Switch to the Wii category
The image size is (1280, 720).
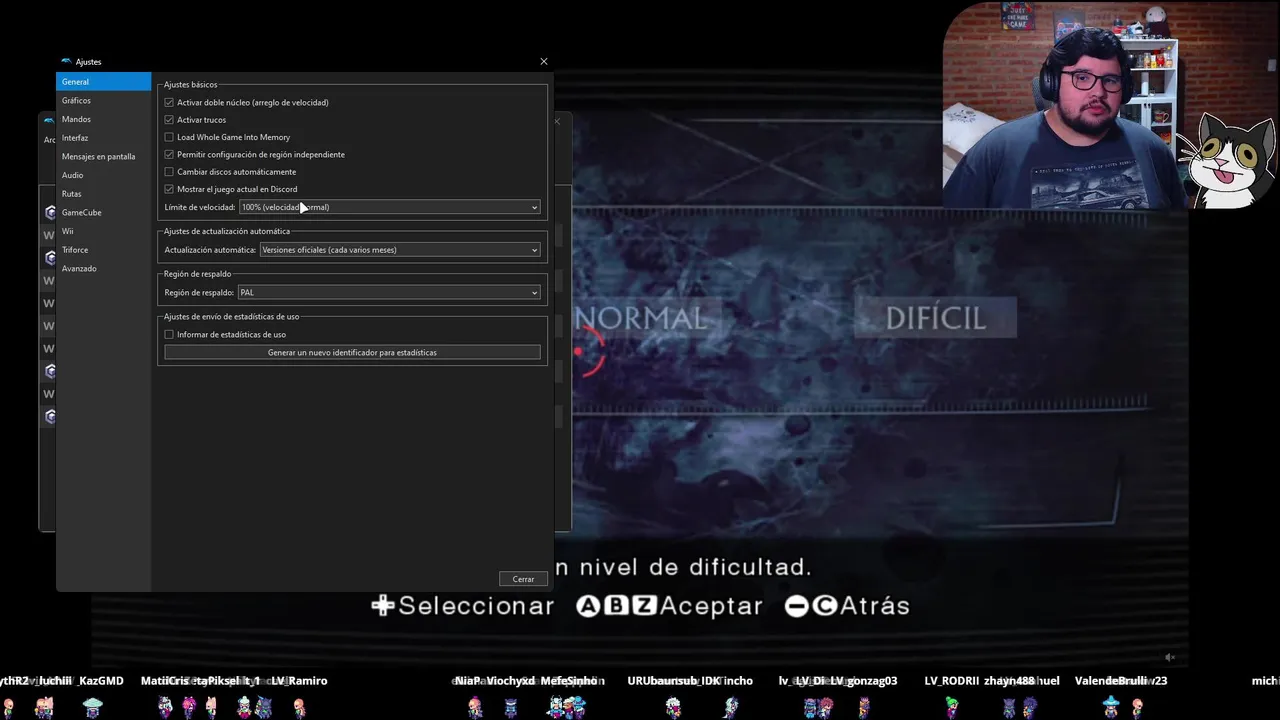pos(103,231)
